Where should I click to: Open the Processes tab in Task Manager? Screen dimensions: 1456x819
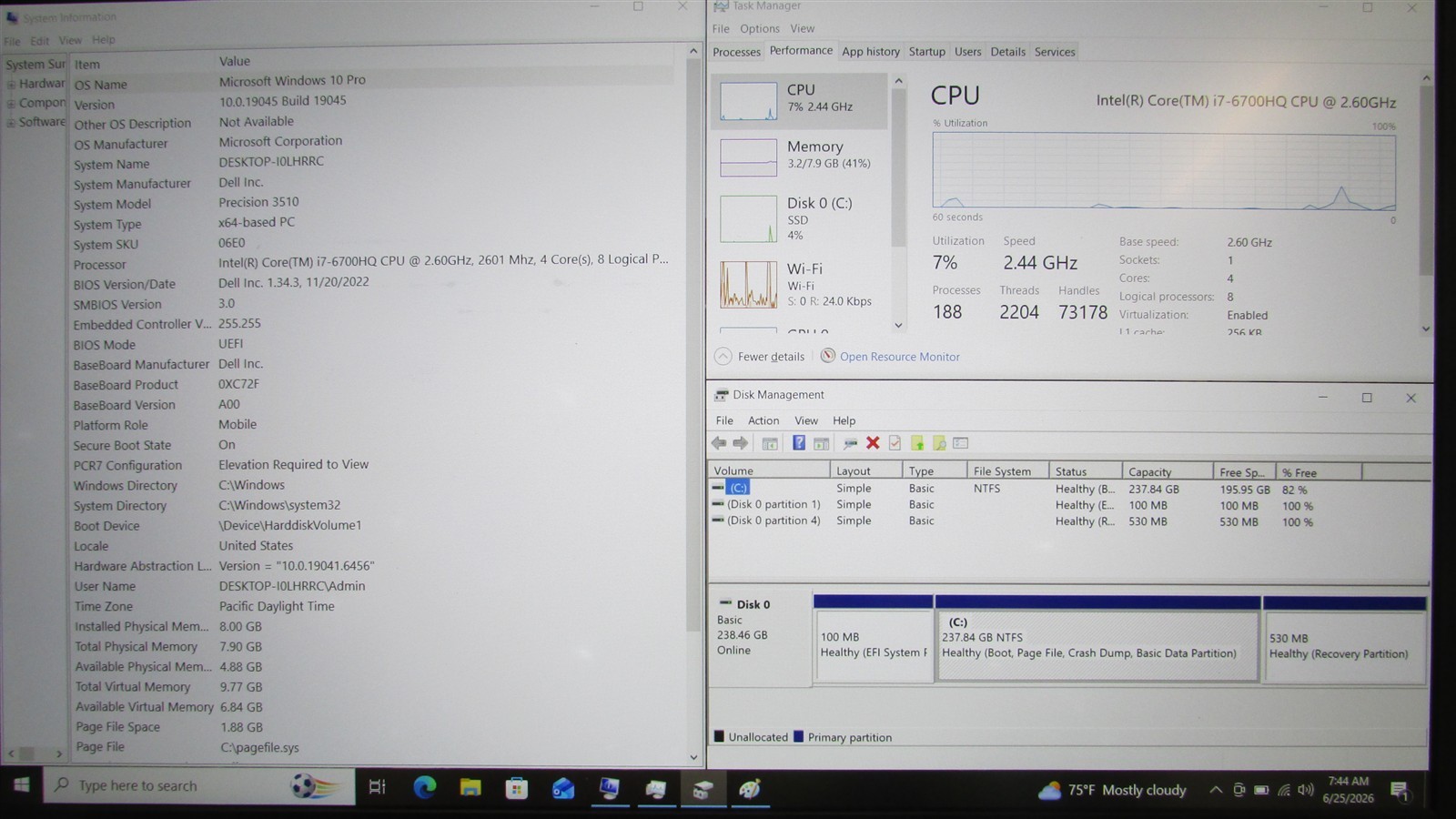736,52
